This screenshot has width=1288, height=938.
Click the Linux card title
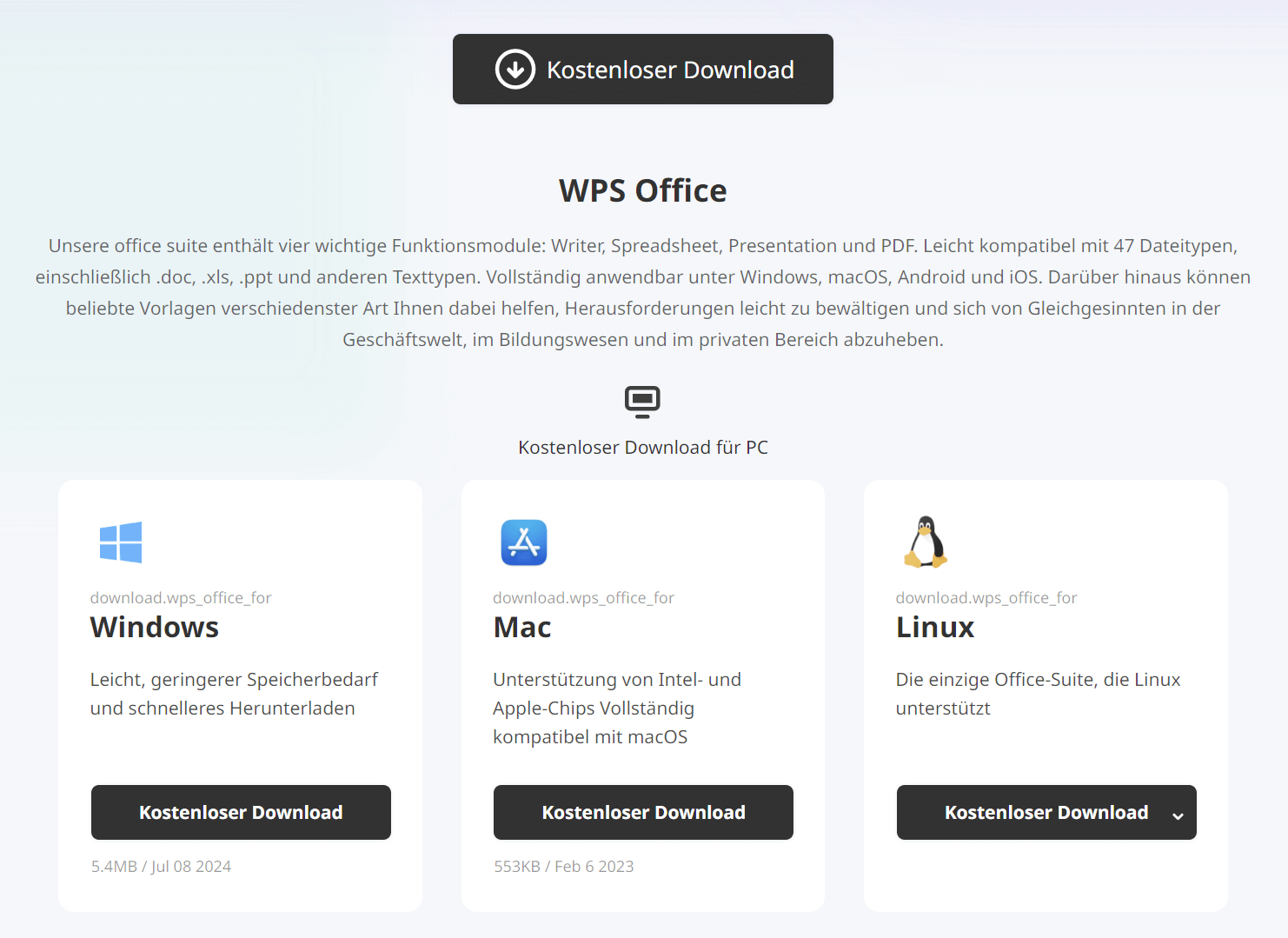click(x=935, y=627)
